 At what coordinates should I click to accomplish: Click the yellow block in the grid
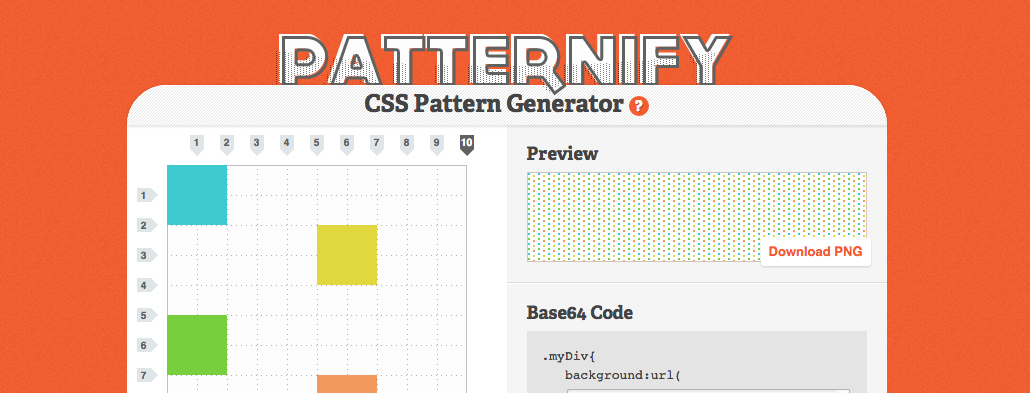click(347, 255)
